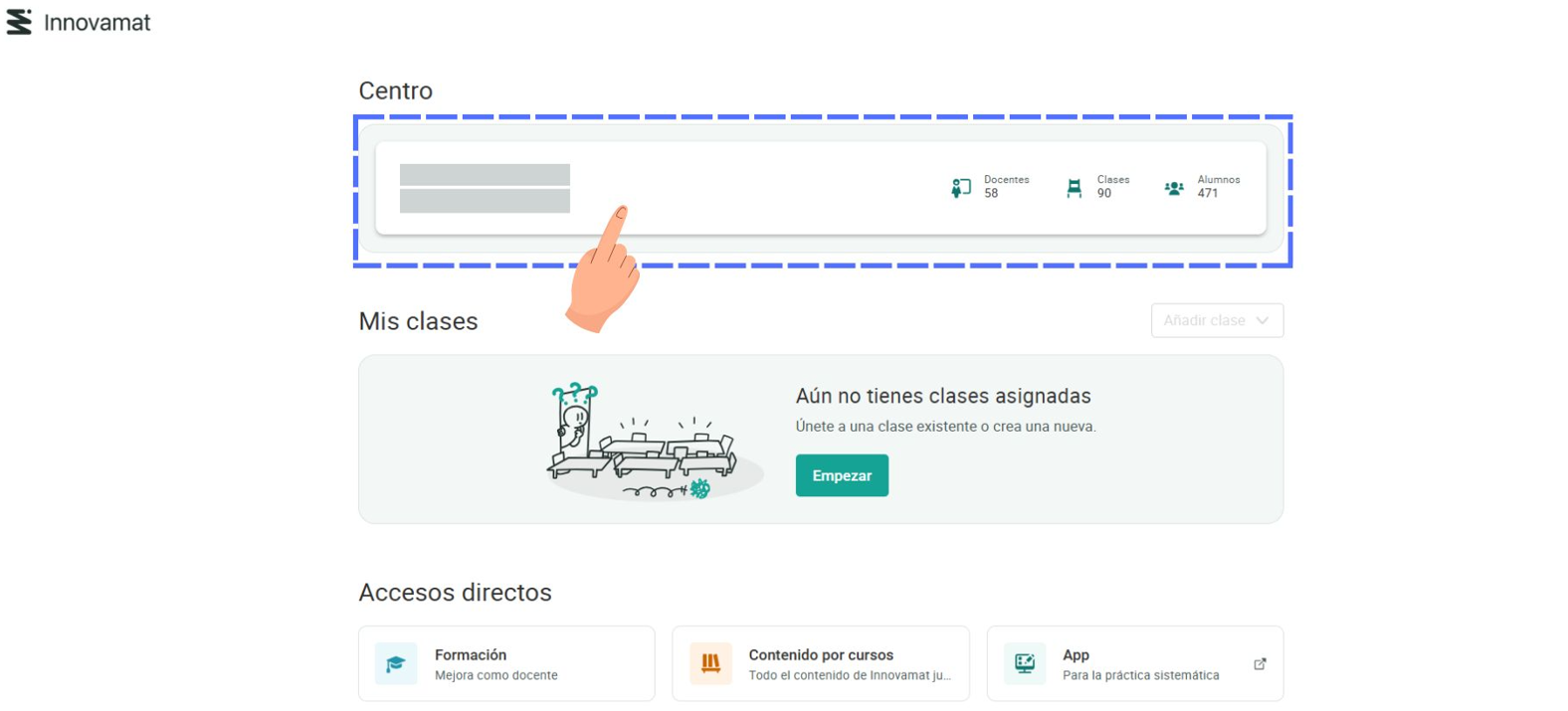Click the Innovamat logo icon

[19, 22]
